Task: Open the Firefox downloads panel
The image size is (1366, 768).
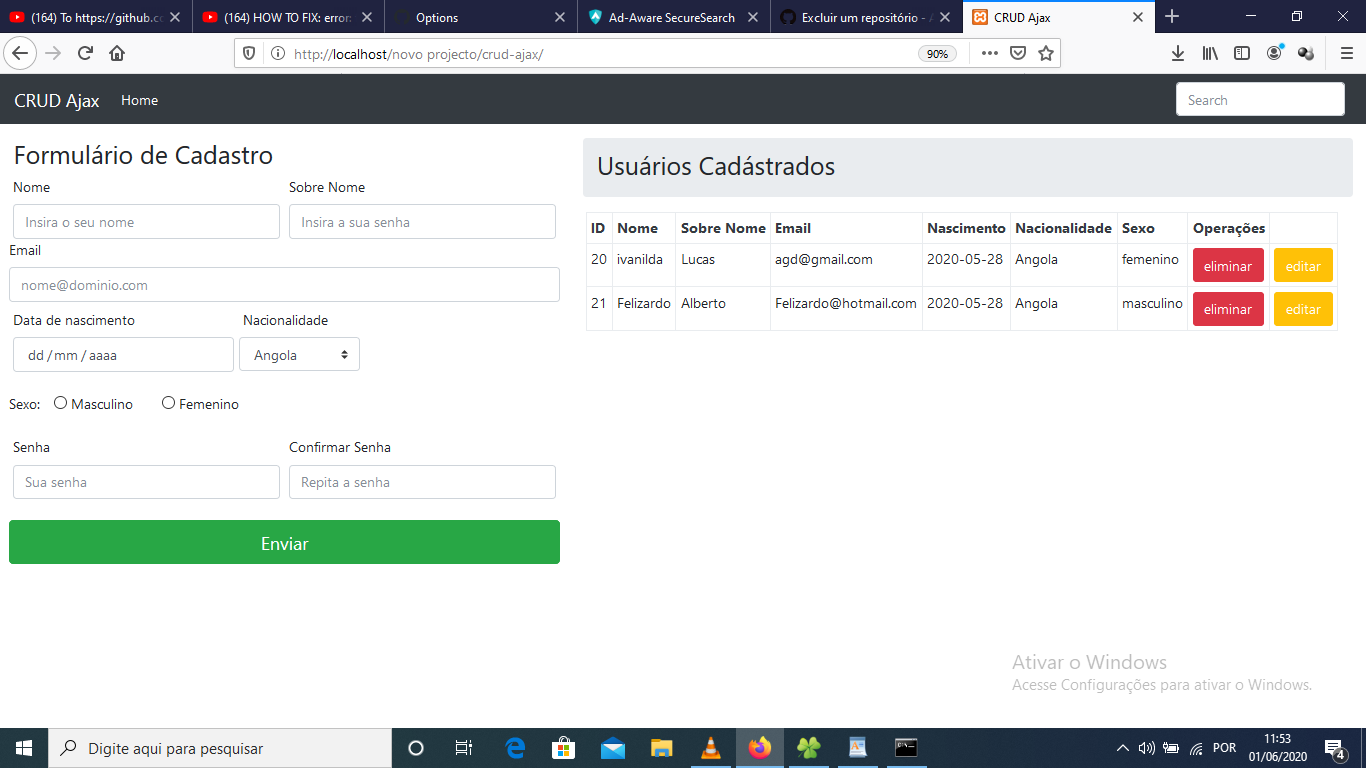Action: [1177, 52]
